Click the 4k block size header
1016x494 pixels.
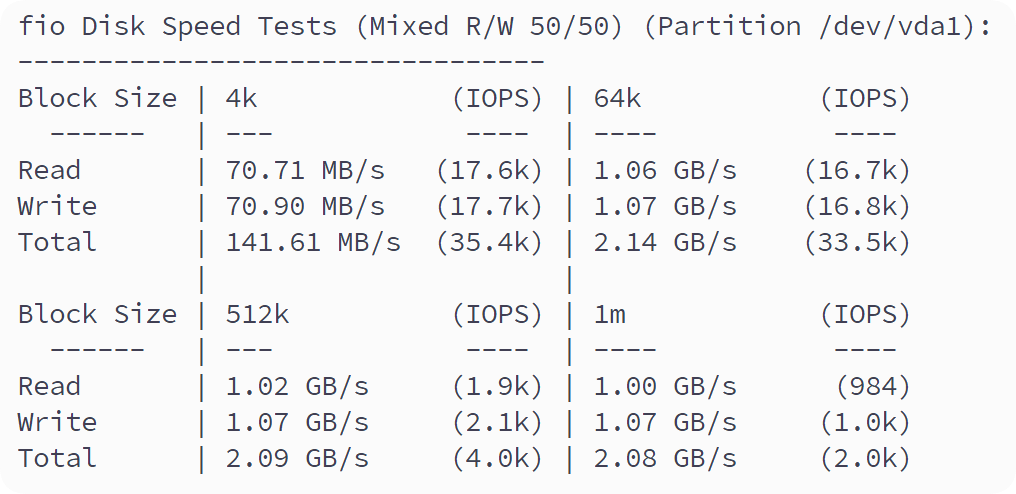click(x=242, y=98)
